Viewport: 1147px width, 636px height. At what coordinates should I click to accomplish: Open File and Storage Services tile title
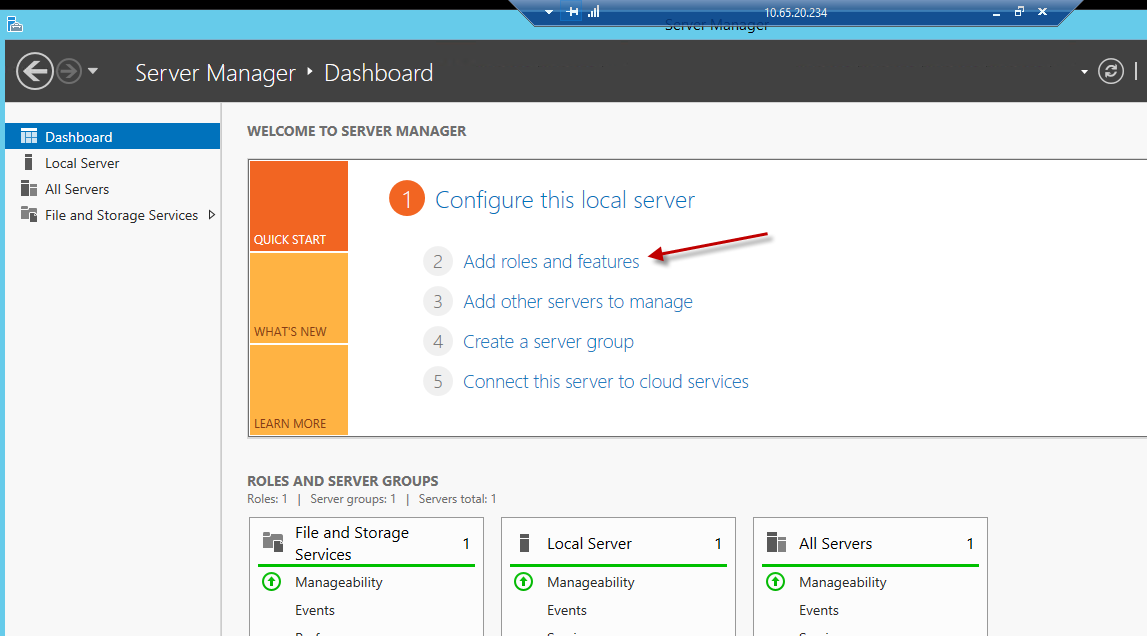[352, 544]
